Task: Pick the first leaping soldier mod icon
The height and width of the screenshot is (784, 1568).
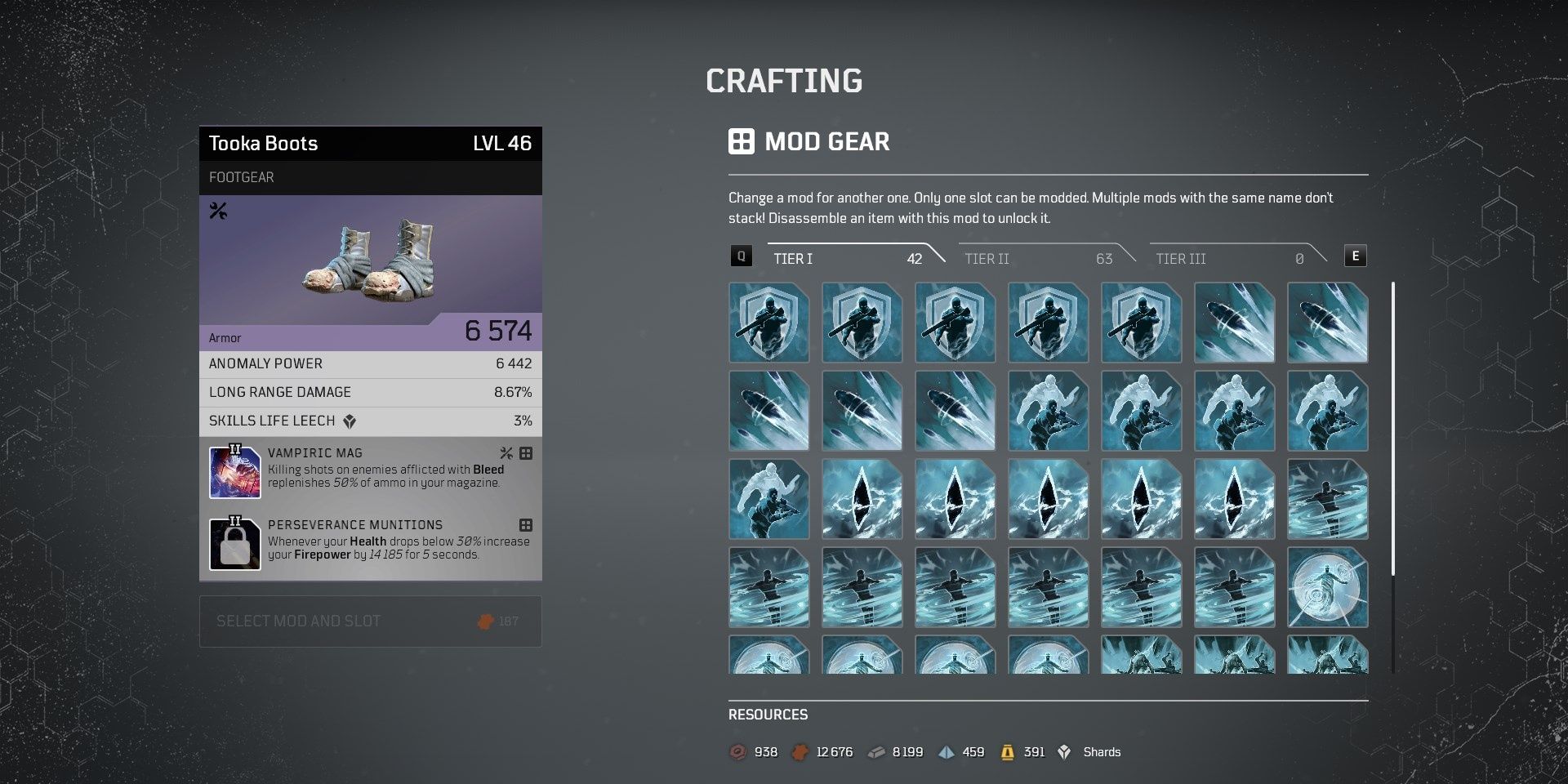Action: [1048, 411]
